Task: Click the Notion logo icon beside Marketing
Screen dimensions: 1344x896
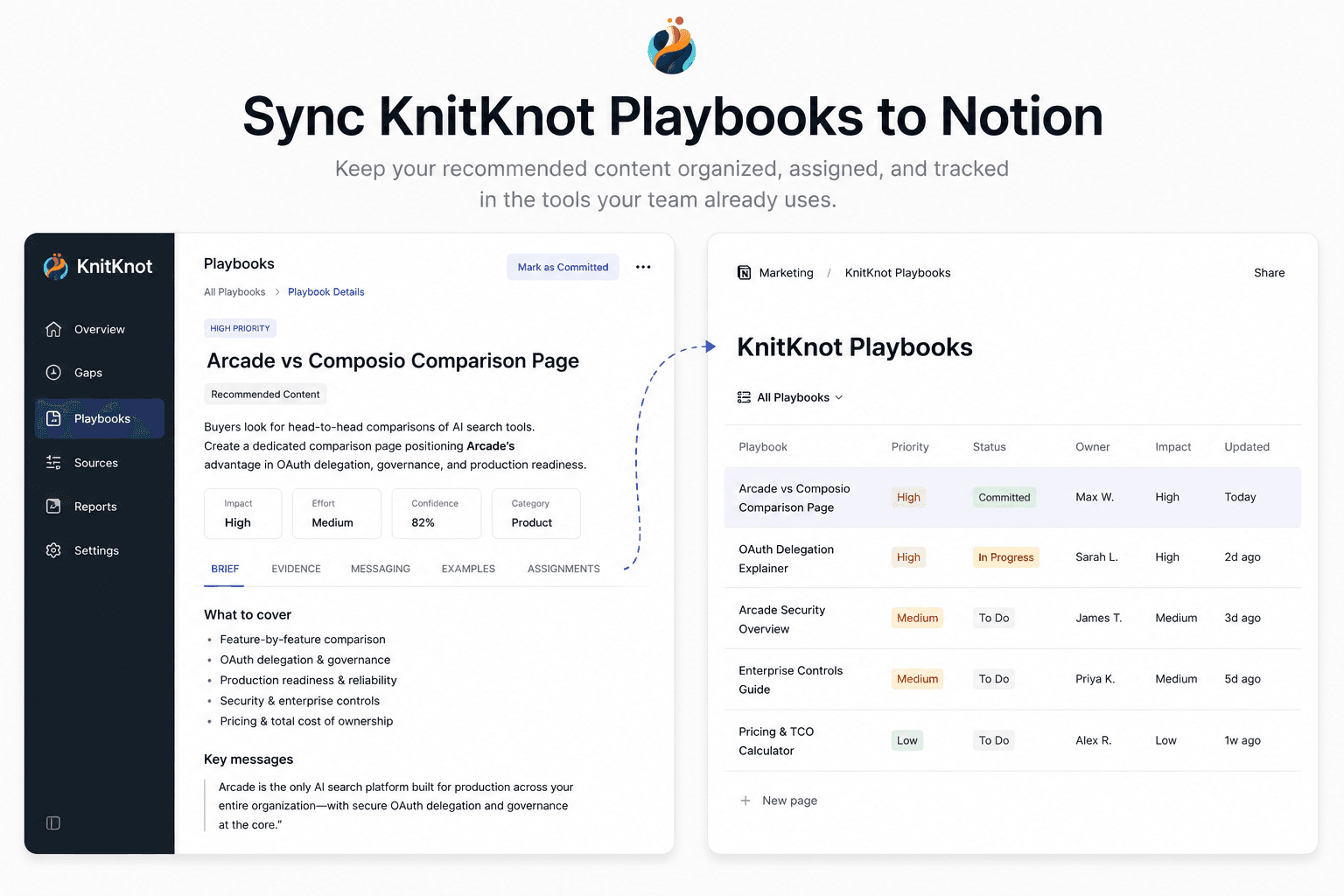Action: coord(745,273)
